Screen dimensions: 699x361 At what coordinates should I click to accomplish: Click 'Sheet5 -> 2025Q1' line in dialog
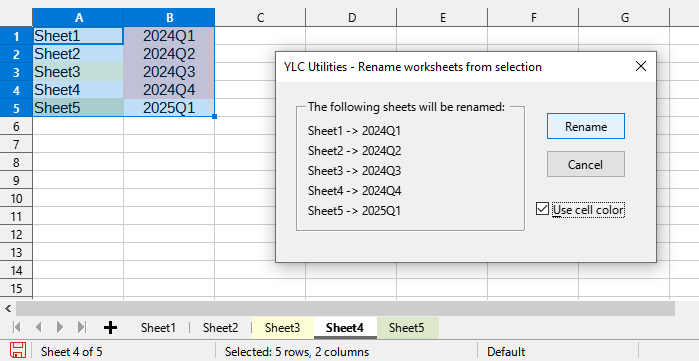click(354, 210)
